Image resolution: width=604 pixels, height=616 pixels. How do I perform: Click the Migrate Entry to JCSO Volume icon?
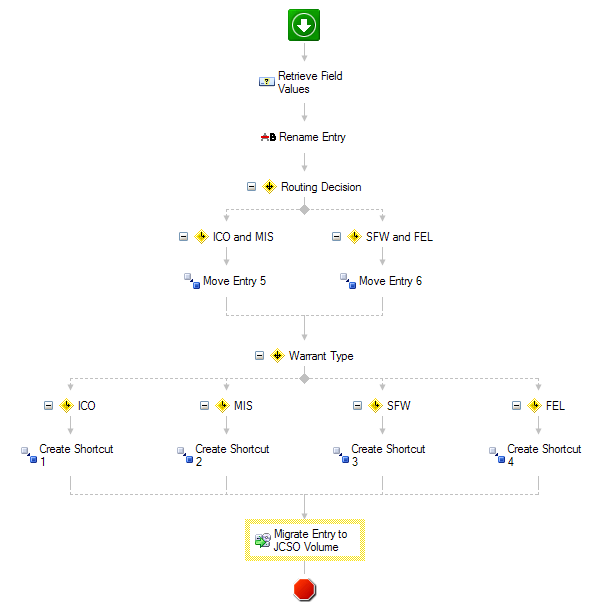pyautogui.click(x=263, y=540)
